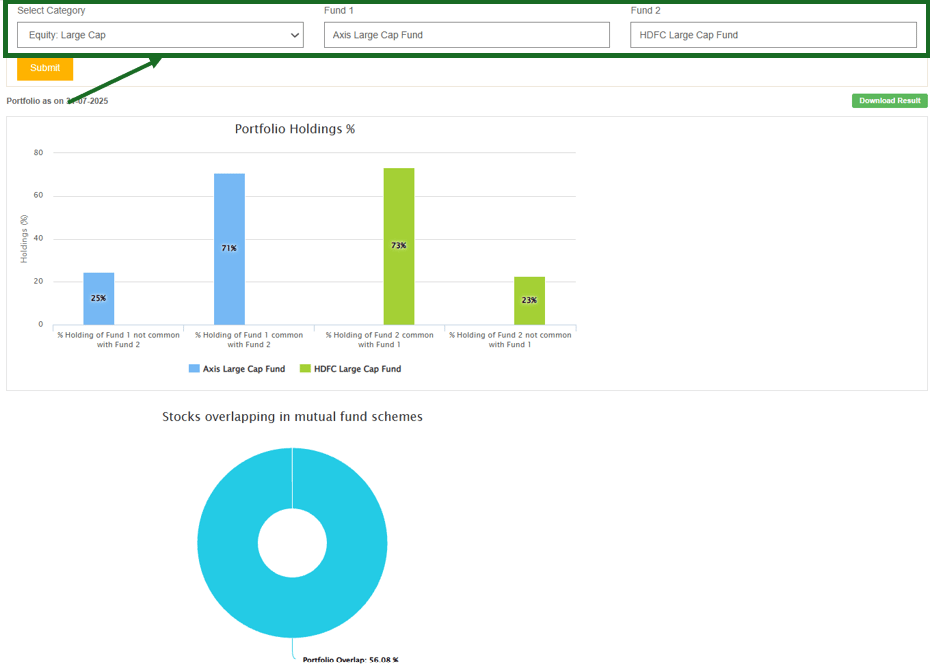Click the Portfolio Holdings % chart title

point(295,129)
